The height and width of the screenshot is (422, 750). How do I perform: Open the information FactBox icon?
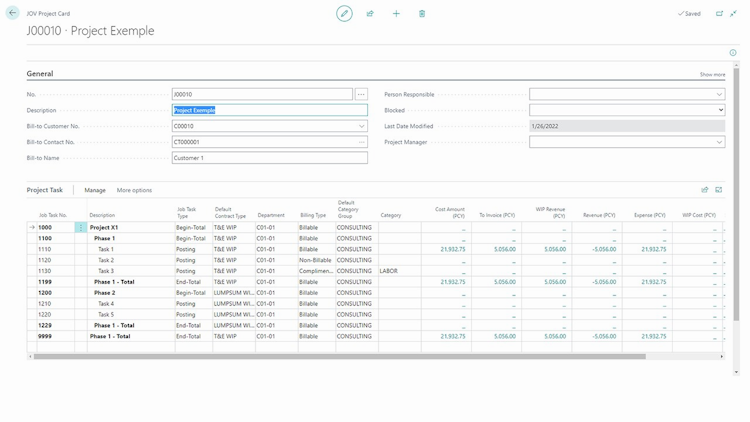point(733,53)
